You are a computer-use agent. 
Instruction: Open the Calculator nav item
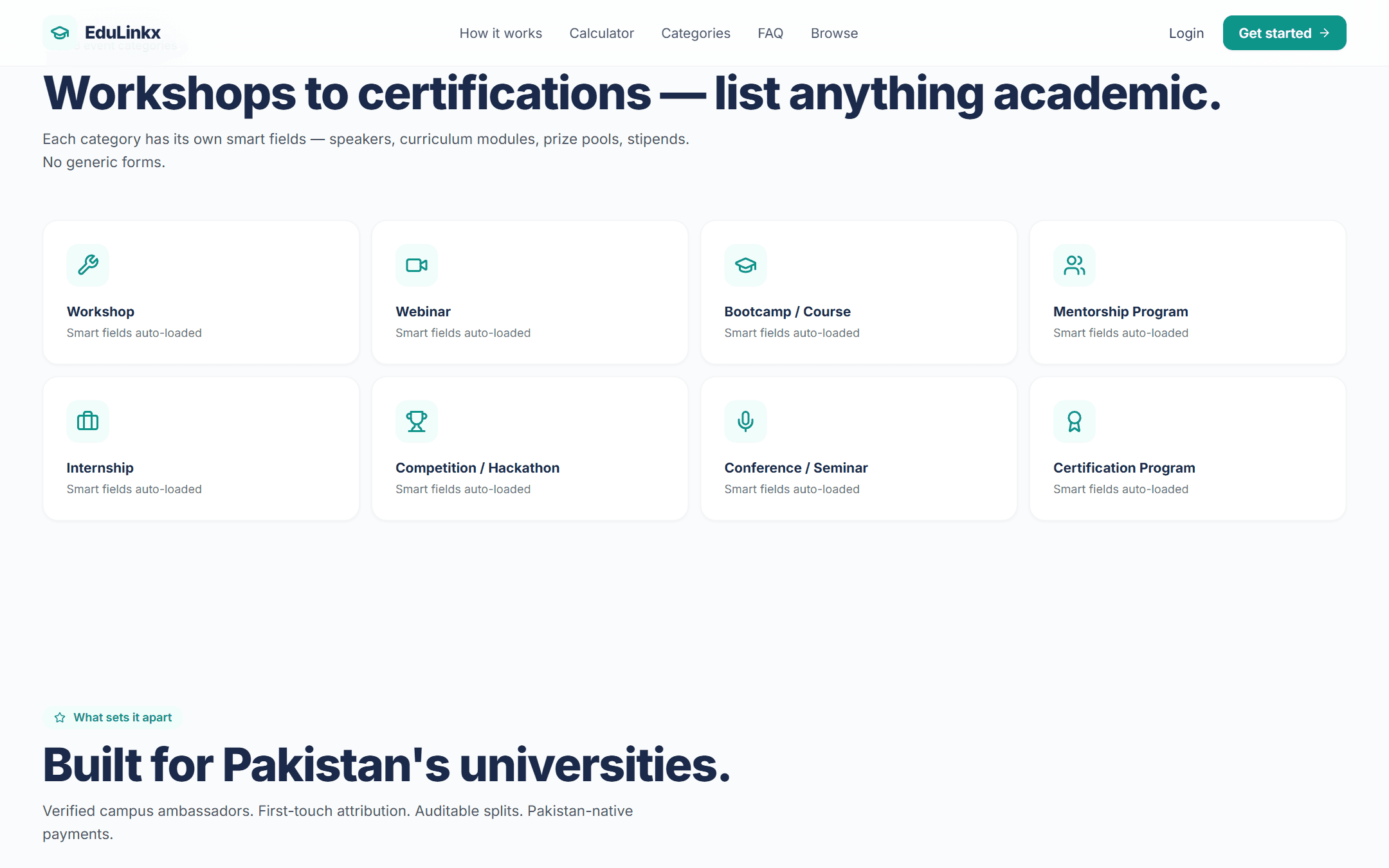(x=601, y=33)
